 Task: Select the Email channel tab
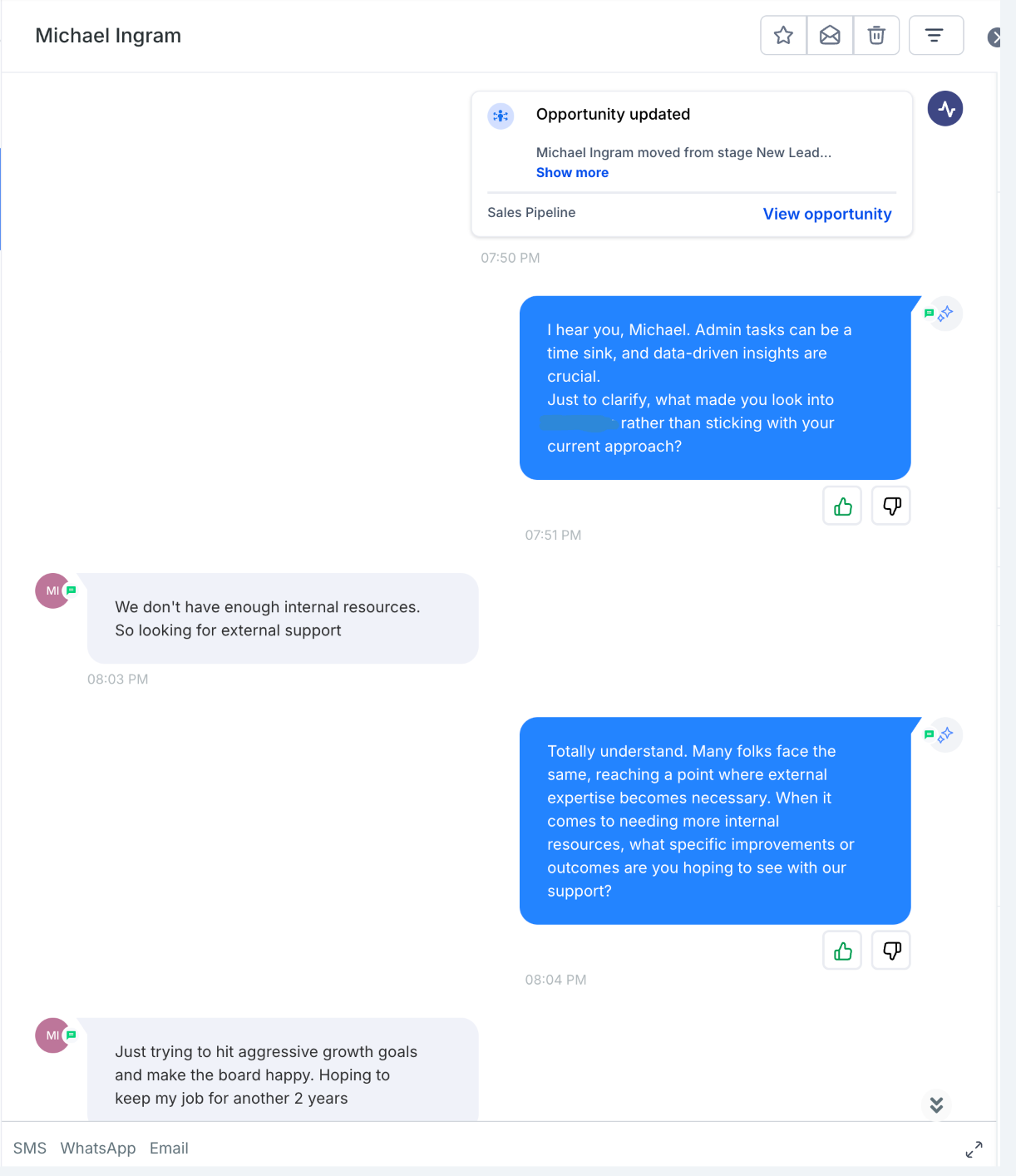(169, 1148)
